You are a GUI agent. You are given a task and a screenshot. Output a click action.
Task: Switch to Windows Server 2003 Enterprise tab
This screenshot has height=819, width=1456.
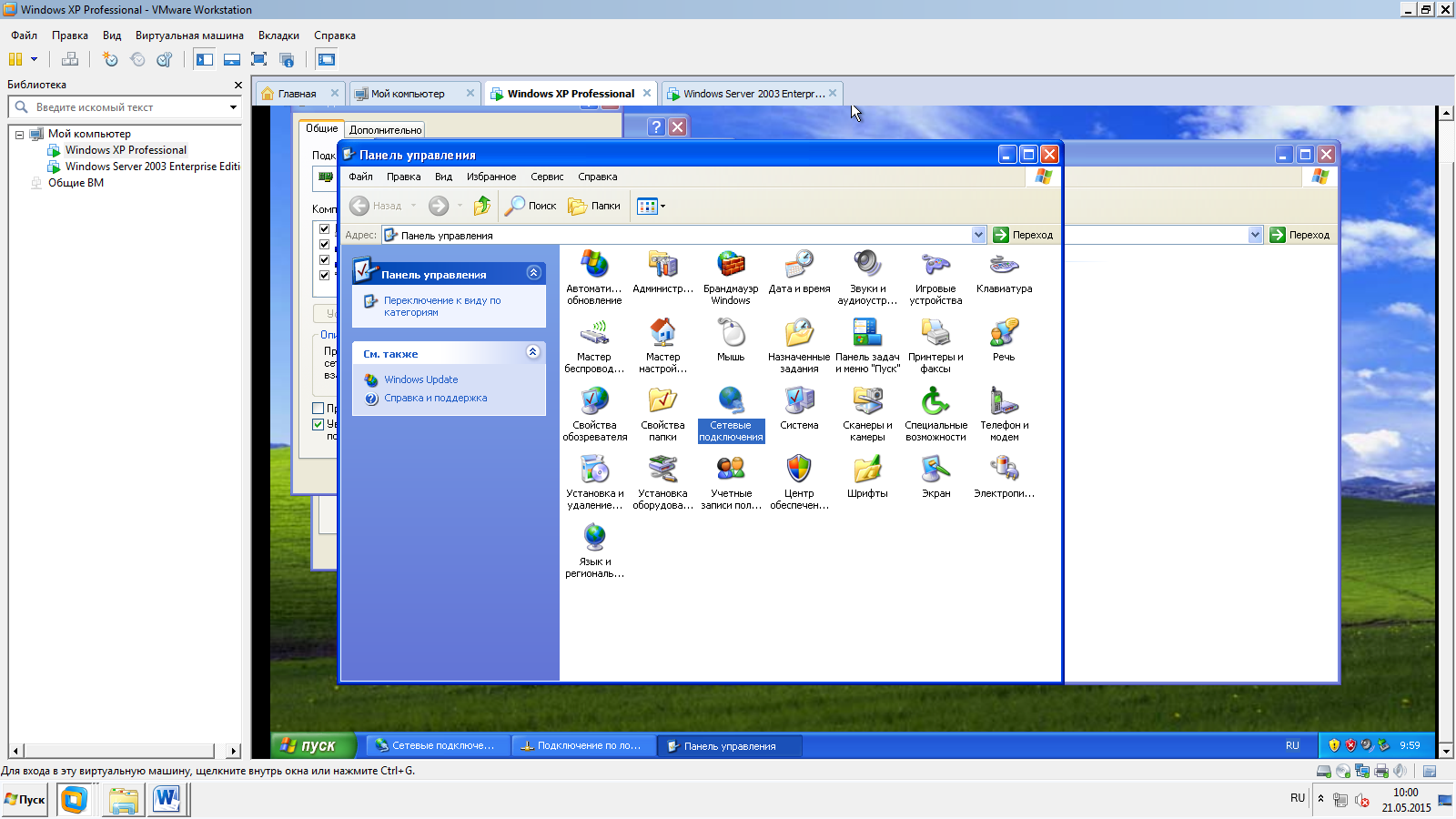click(753, 94)
